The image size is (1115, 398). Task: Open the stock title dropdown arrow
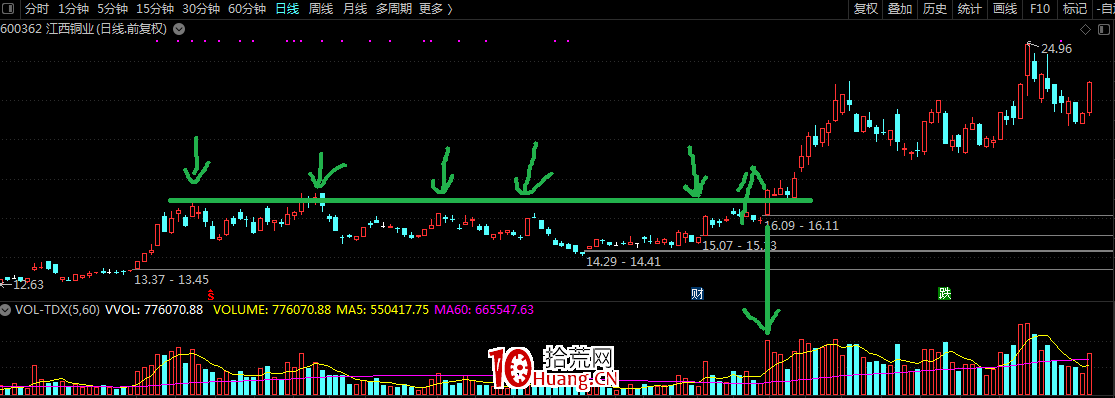pyautogui.click(x=178, y=29)
